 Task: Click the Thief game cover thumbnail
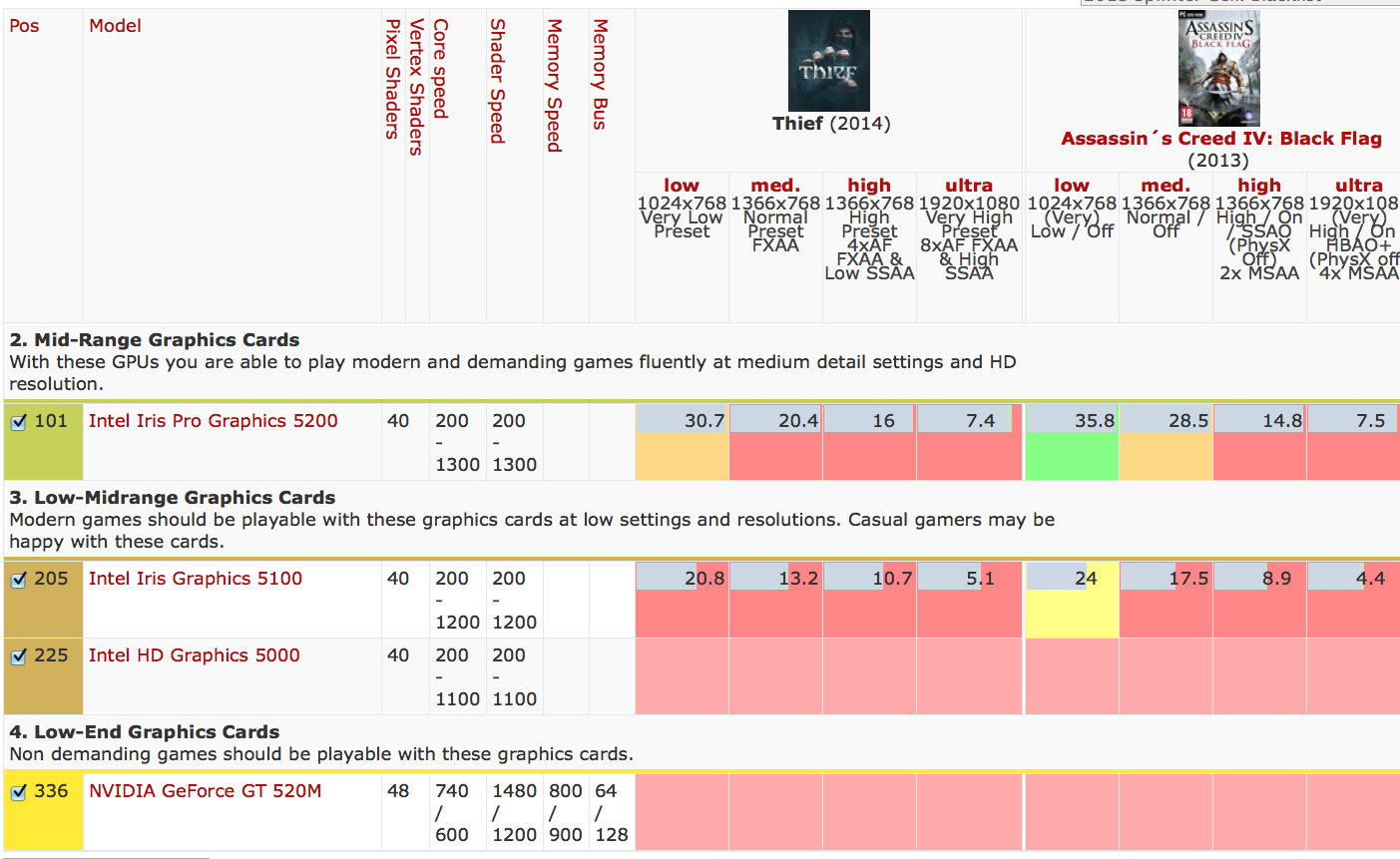pyautogui.click(x=829, y=61)
